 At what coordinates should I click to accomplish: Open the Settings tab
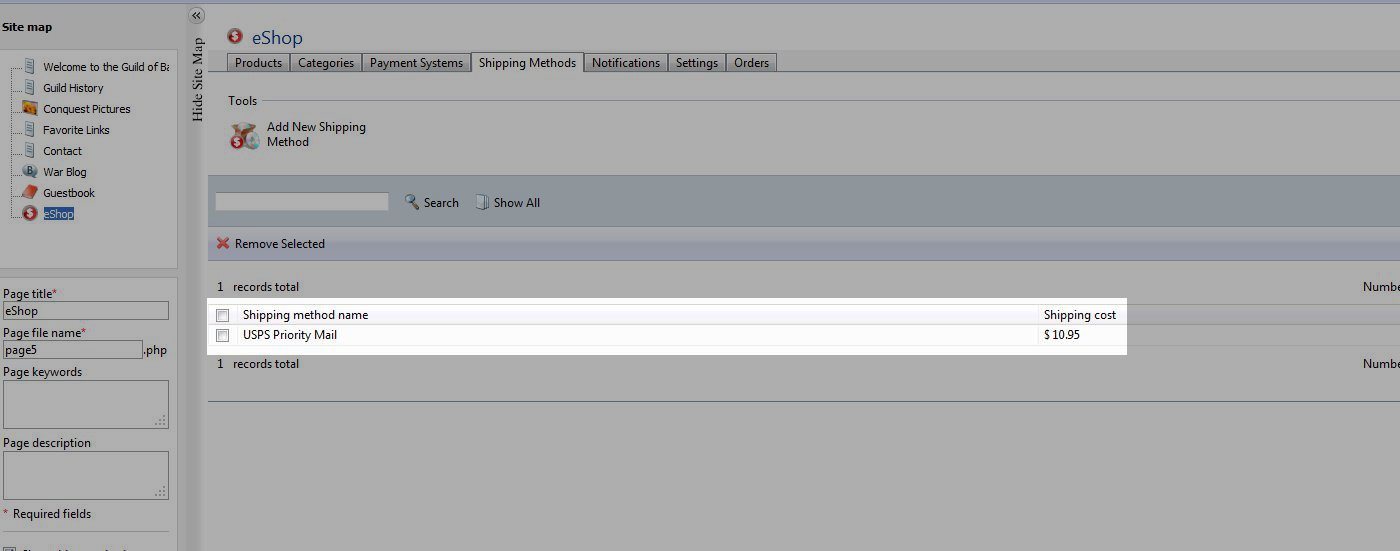697,62
